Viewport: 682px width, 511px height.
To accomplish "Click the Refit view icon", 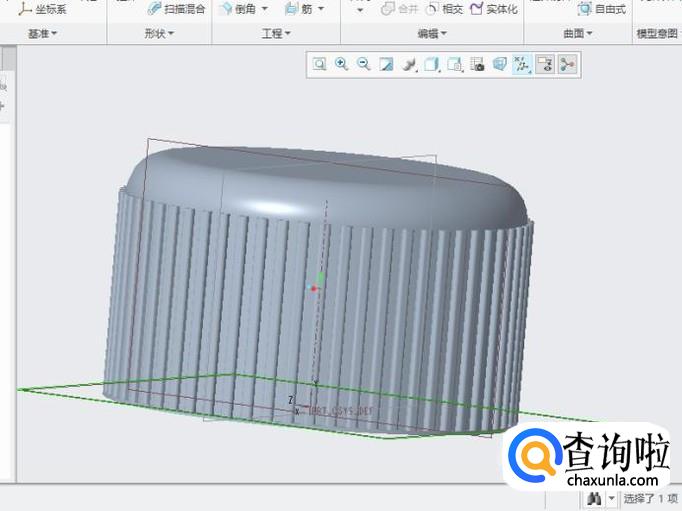I will [x=320, y=64].
